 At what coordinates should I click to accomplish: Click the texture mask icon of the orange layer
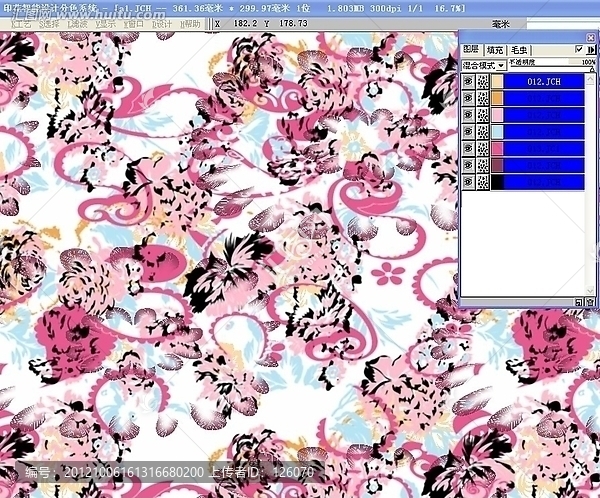click(483, 98)
